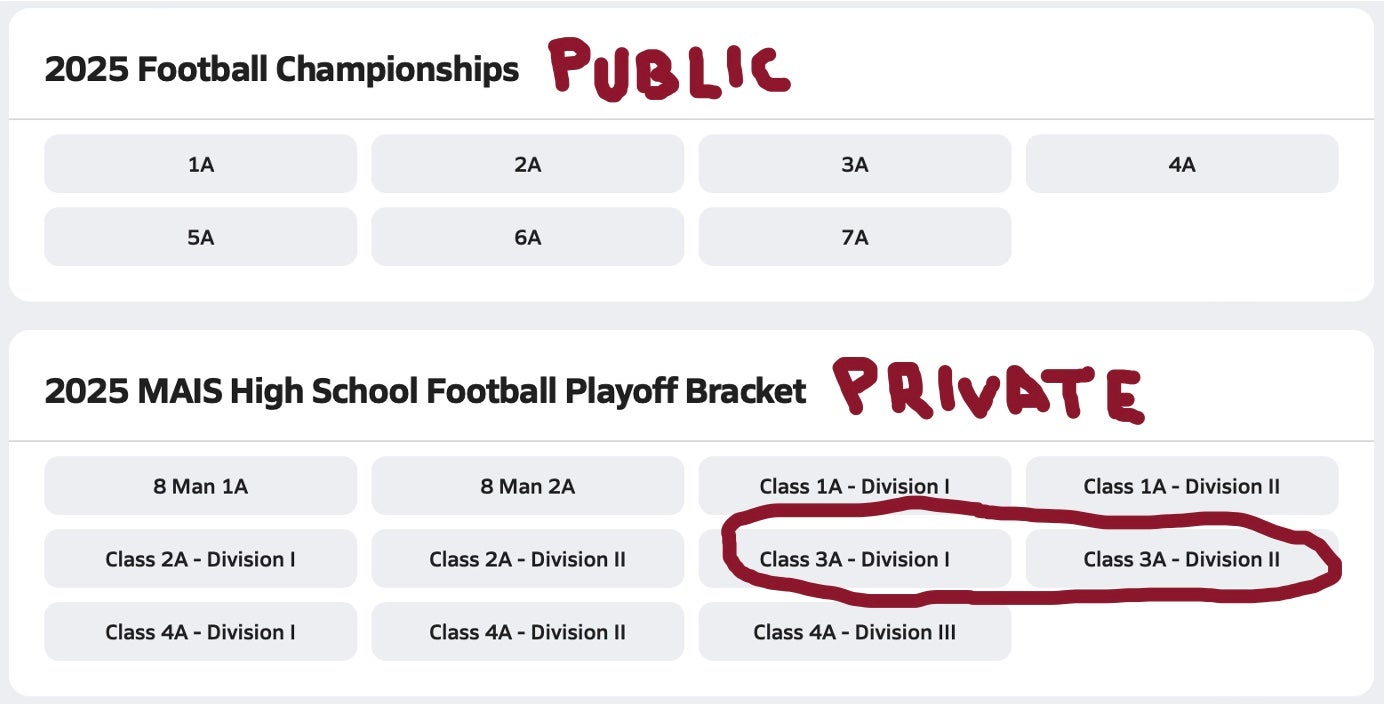Choose Class 4A - Division II bracket

tap(527, 632)
